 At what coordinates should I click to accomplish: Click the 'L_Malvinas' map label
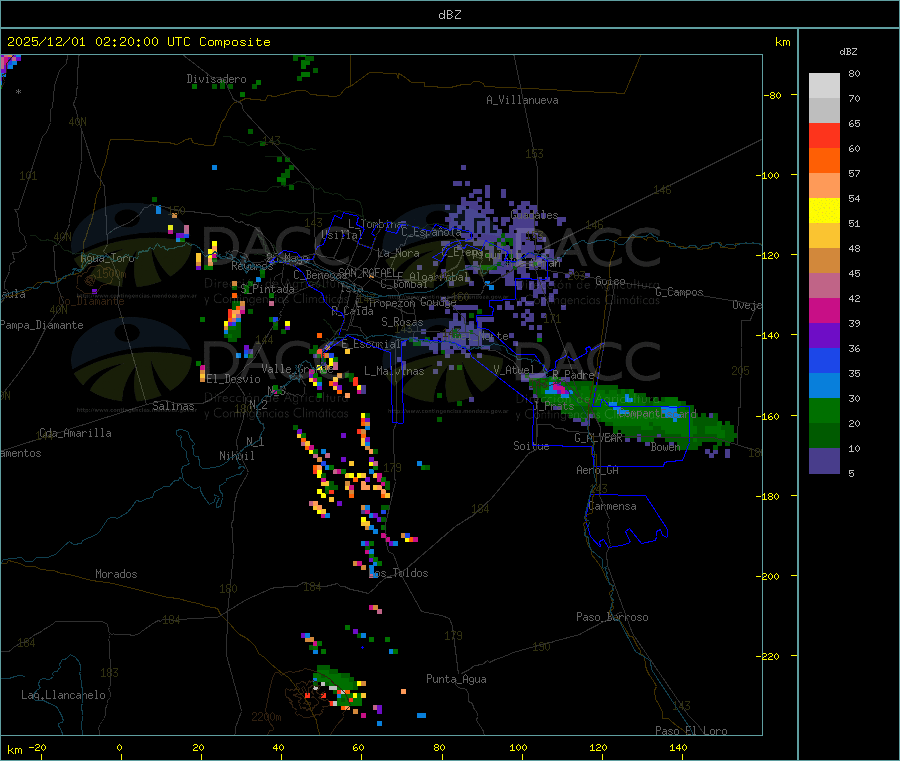394,371
